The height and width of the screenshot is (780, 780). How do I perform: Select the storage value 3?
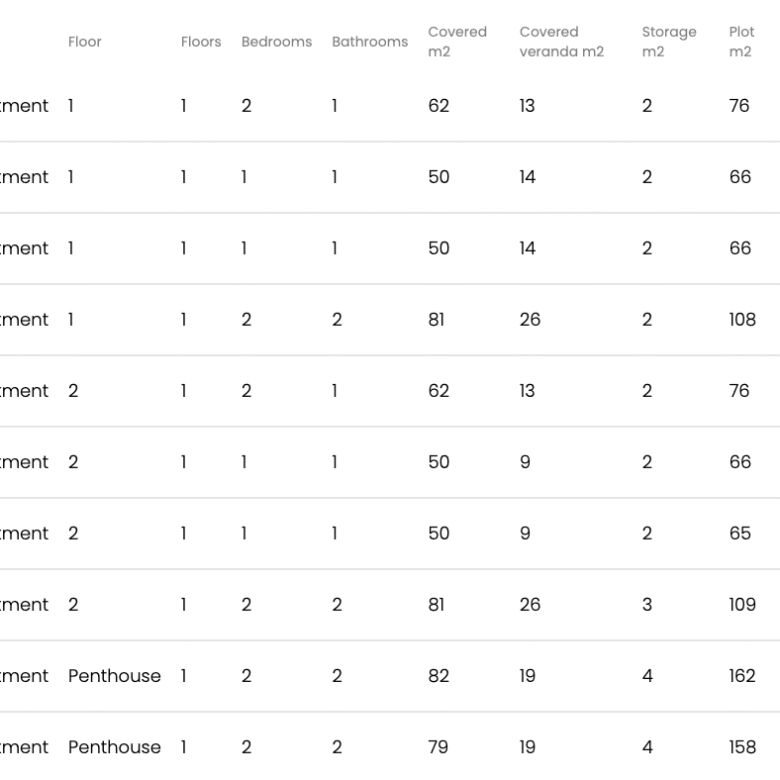(x=647, y=605)
